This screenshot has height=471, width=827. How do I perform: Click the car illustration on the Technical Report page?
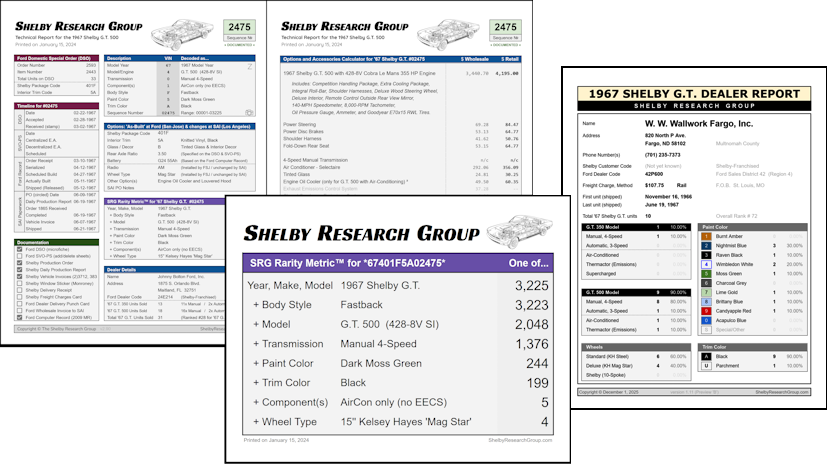182,34
